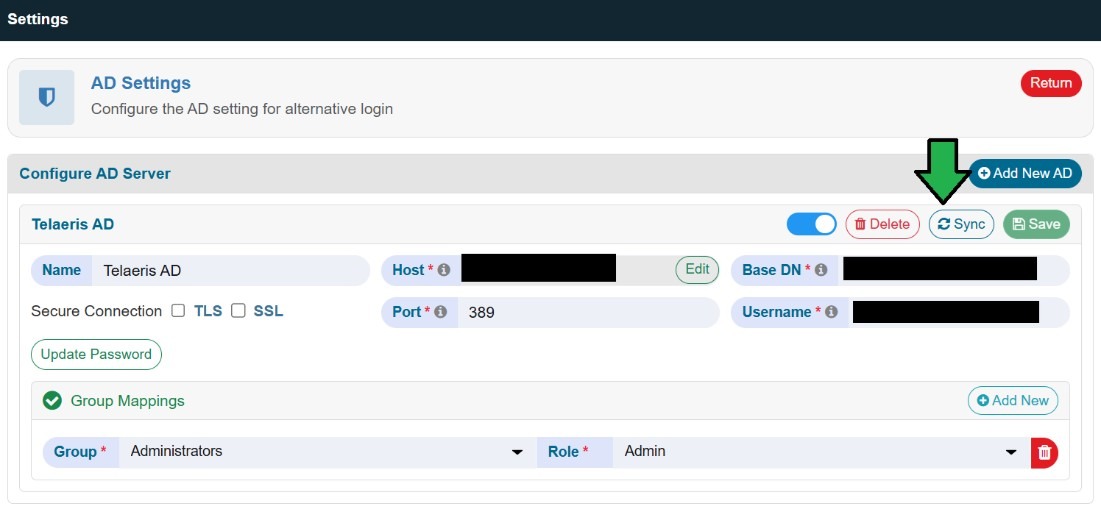Click the info icon next to Username
Image resolution: width=1101 pixels, height=509 pixels.
(830, 312)
